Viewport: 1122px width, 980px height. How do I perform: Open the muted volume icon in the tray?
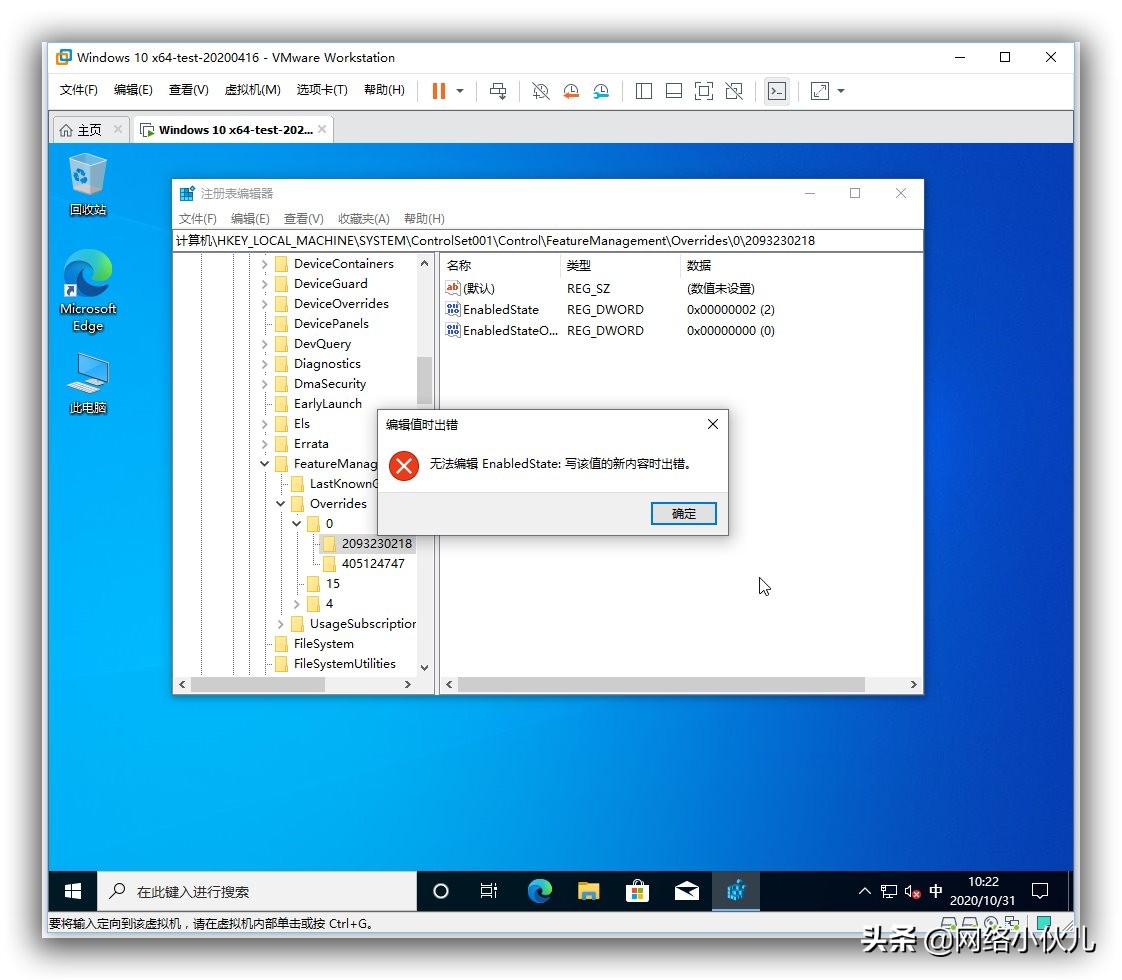coord(911,890)
